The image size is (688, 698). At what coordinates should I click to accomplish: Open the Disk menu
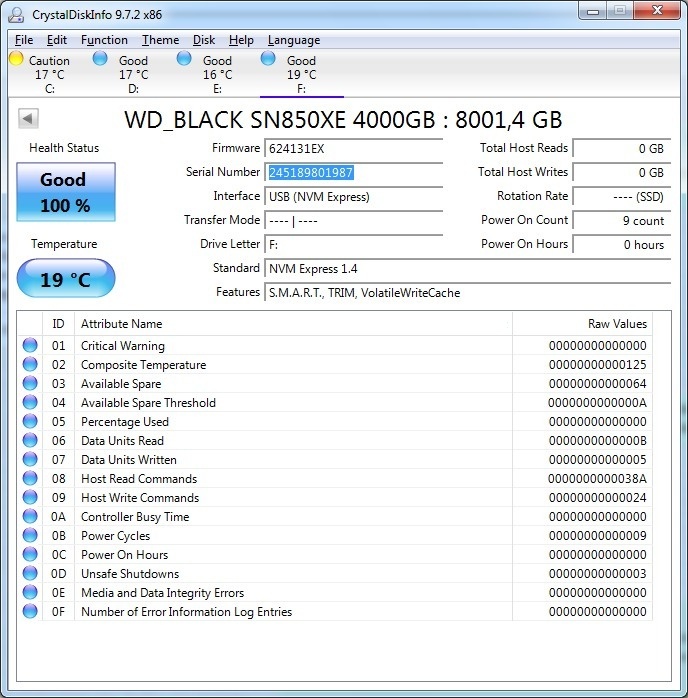(204, 40)
